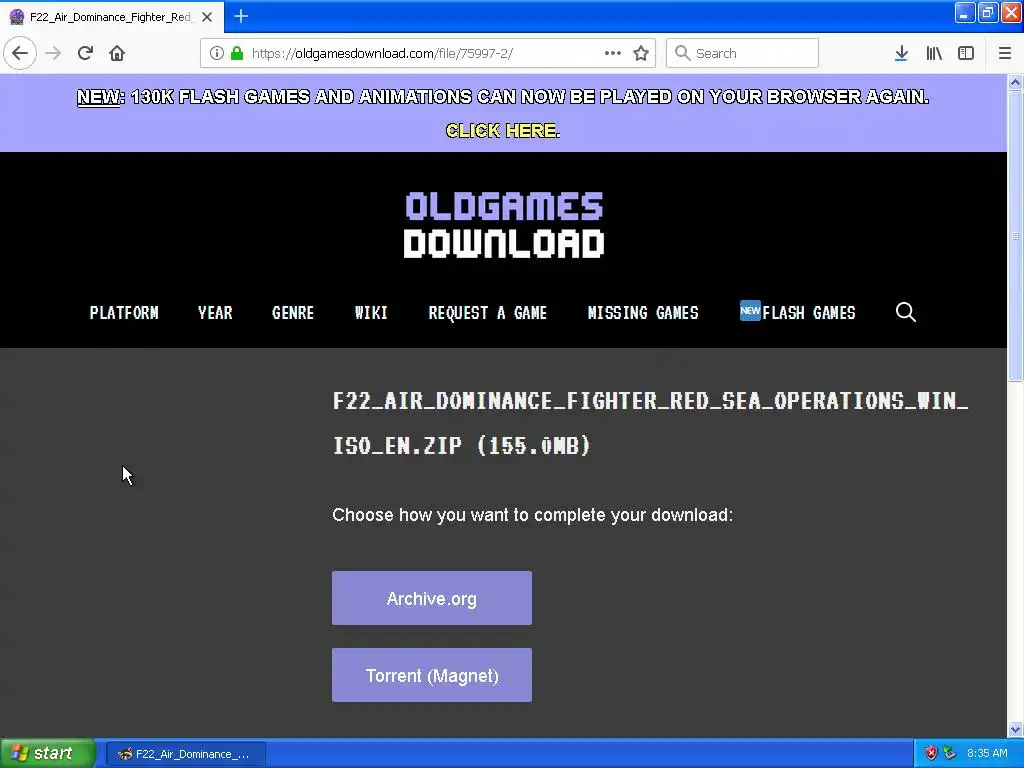Screen dimensions: 1024x768
Task: Follow the CLICK HERE banner link
Action: tap(503, 131)
